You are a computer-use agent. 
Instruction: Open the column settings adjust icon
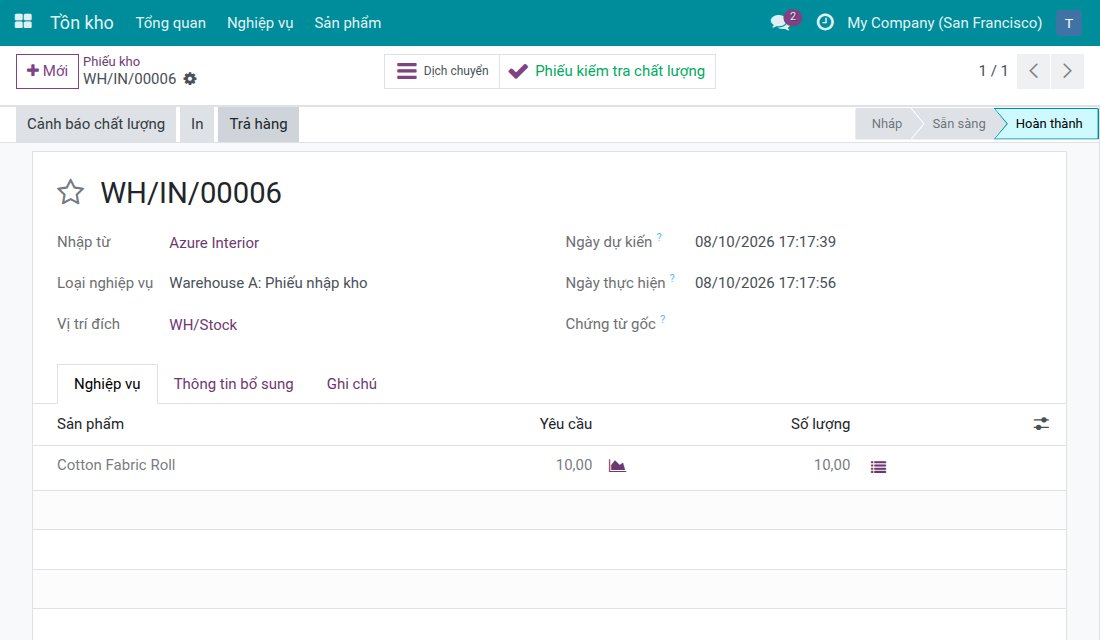(1041, 424)
